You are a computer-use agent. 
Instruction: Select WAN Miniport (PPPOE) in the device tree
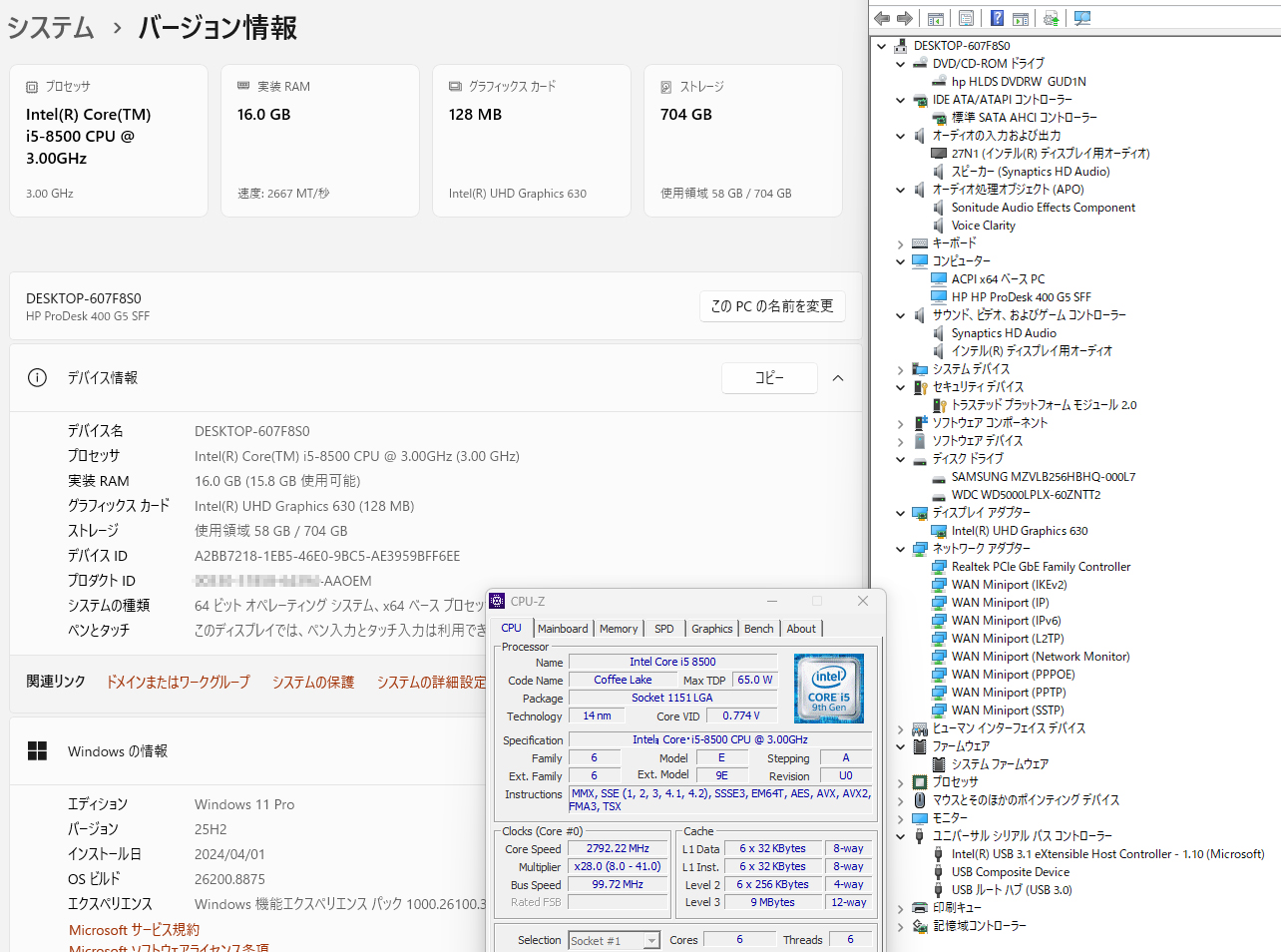tap(1013, 675)
